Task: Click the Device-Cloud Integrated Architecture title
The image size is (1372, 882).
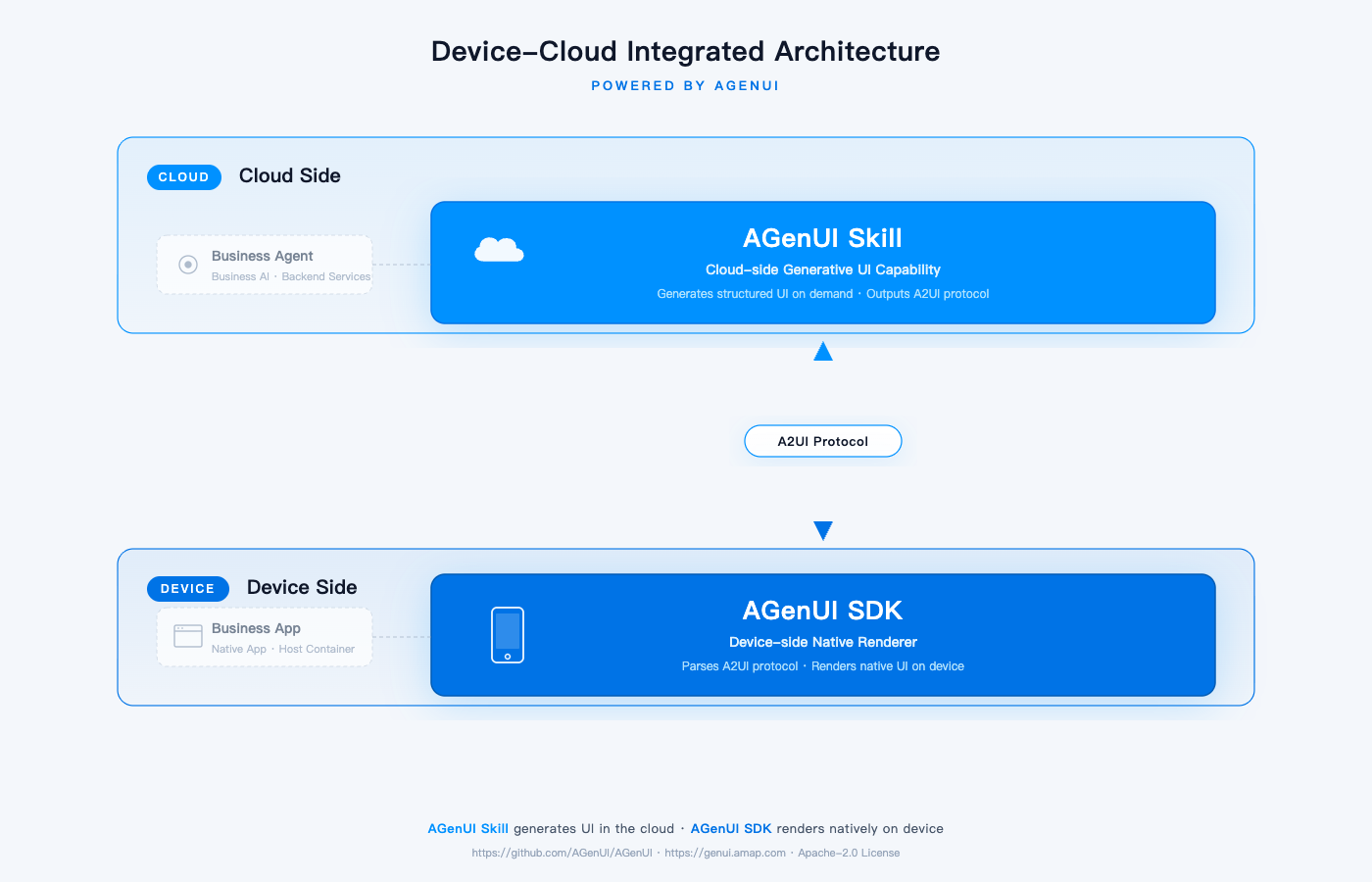Action: pyautogui.click(x=686, y=51)
